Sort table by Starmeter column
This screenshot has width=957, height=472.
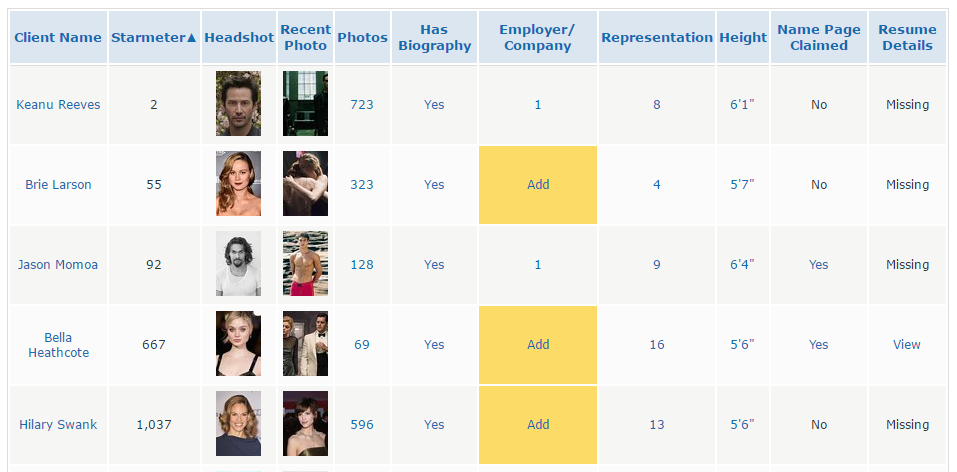pyautogui.click(x=154, y=38)
